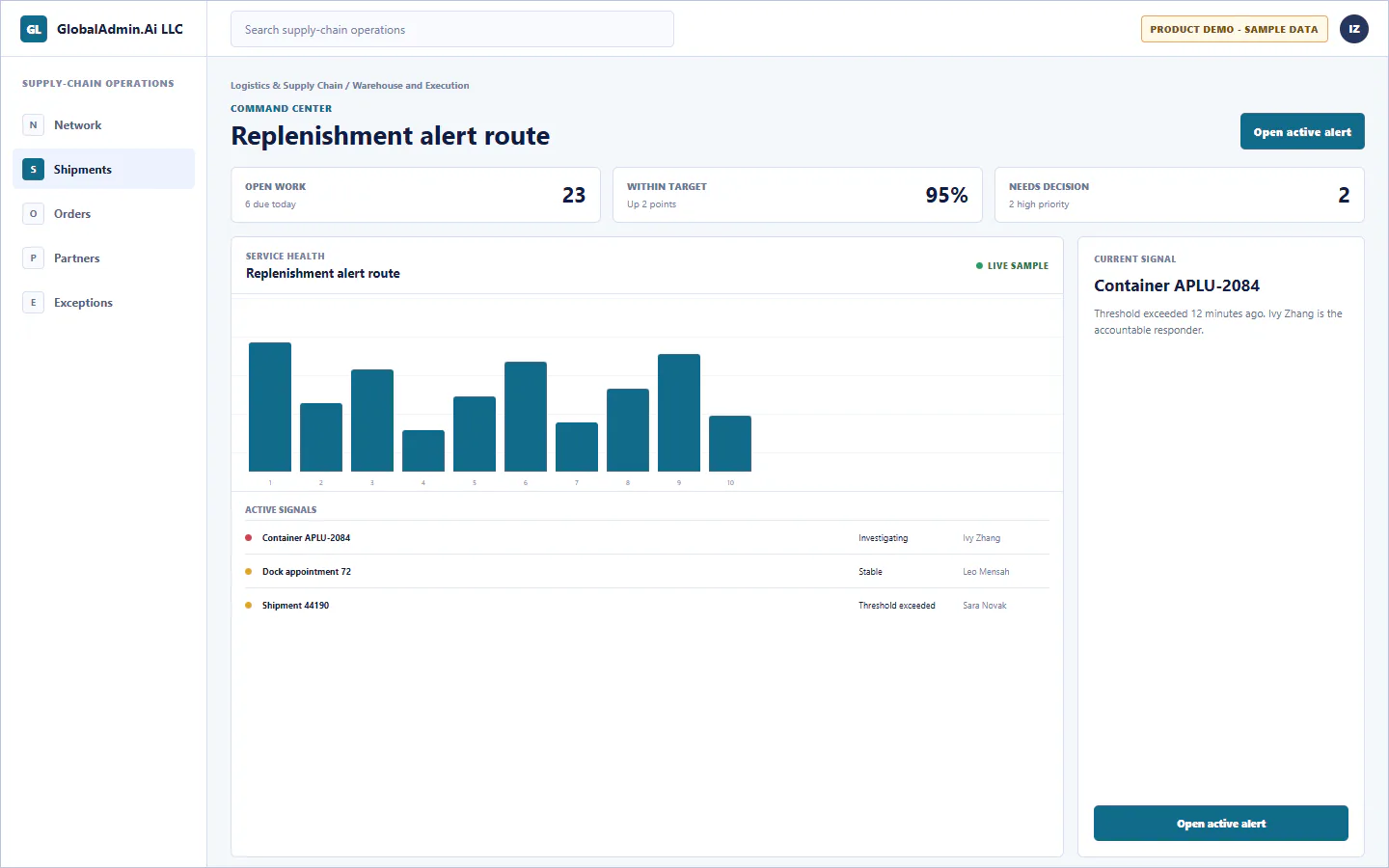Viewport: 1389px width, 868px height.
Task: Click the Product Demo - Sample Data badge
Action: (1234, 29)
